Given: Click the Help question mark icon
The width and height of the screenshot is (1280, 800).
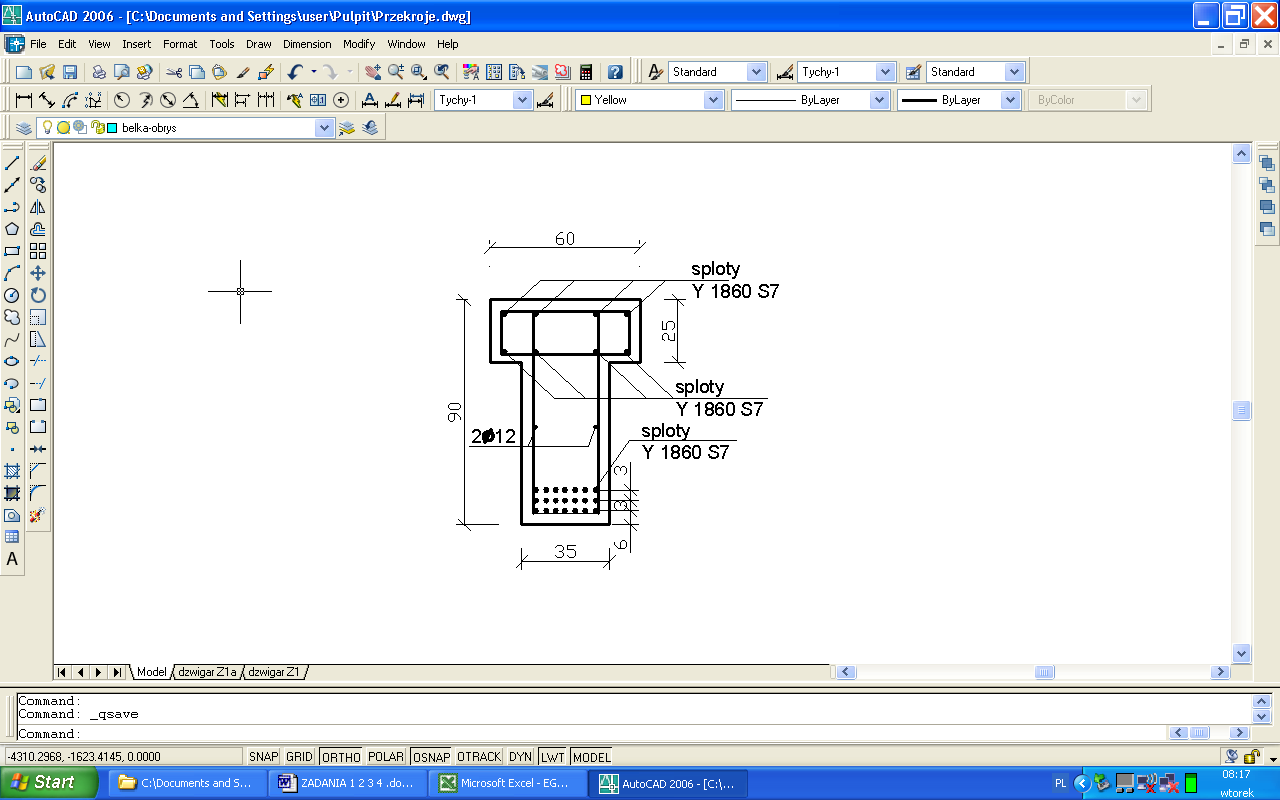Looking at the screenshot, I should point(615,72).
